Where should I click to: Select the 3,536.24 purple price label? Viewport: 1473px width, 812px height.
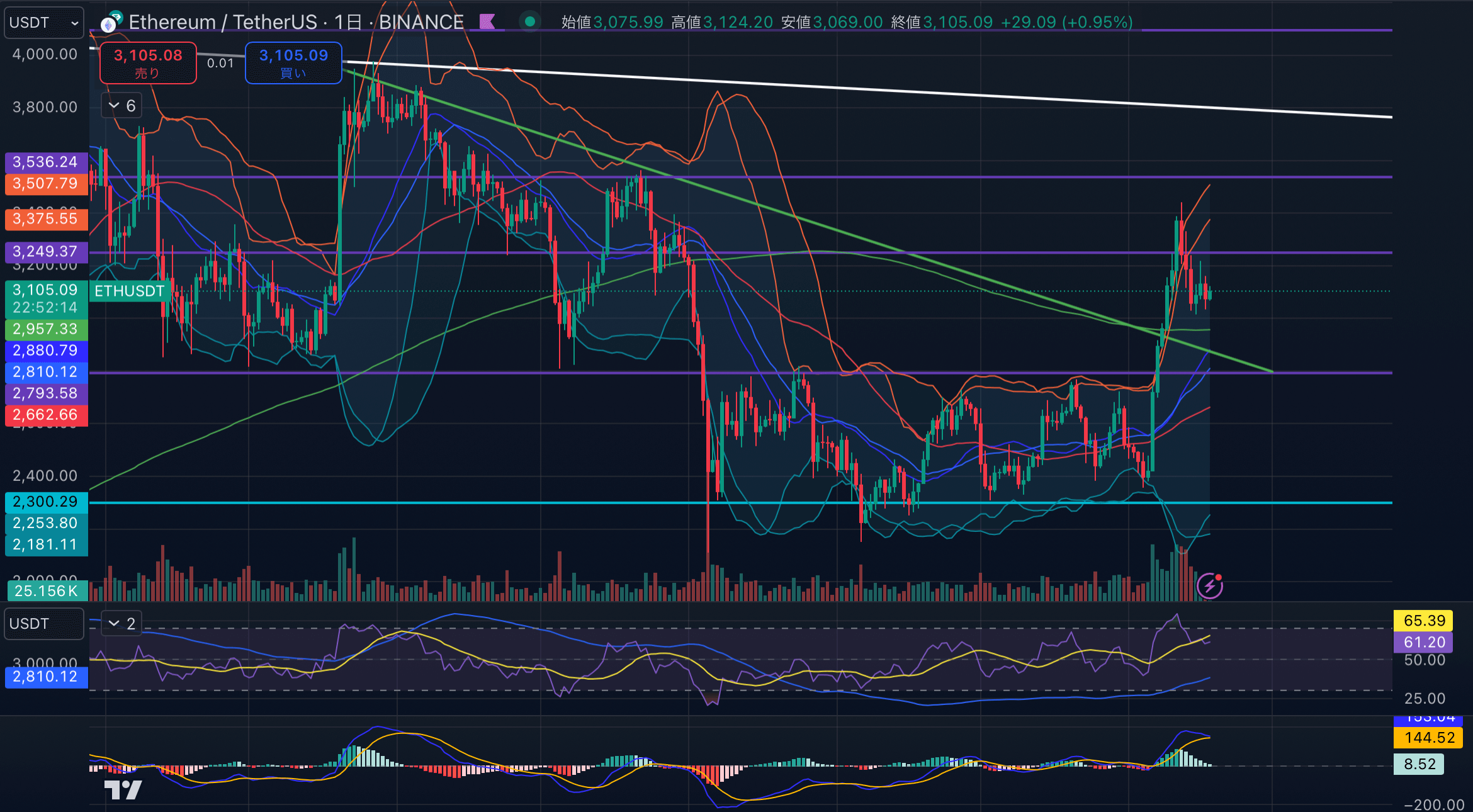point(46,162)
